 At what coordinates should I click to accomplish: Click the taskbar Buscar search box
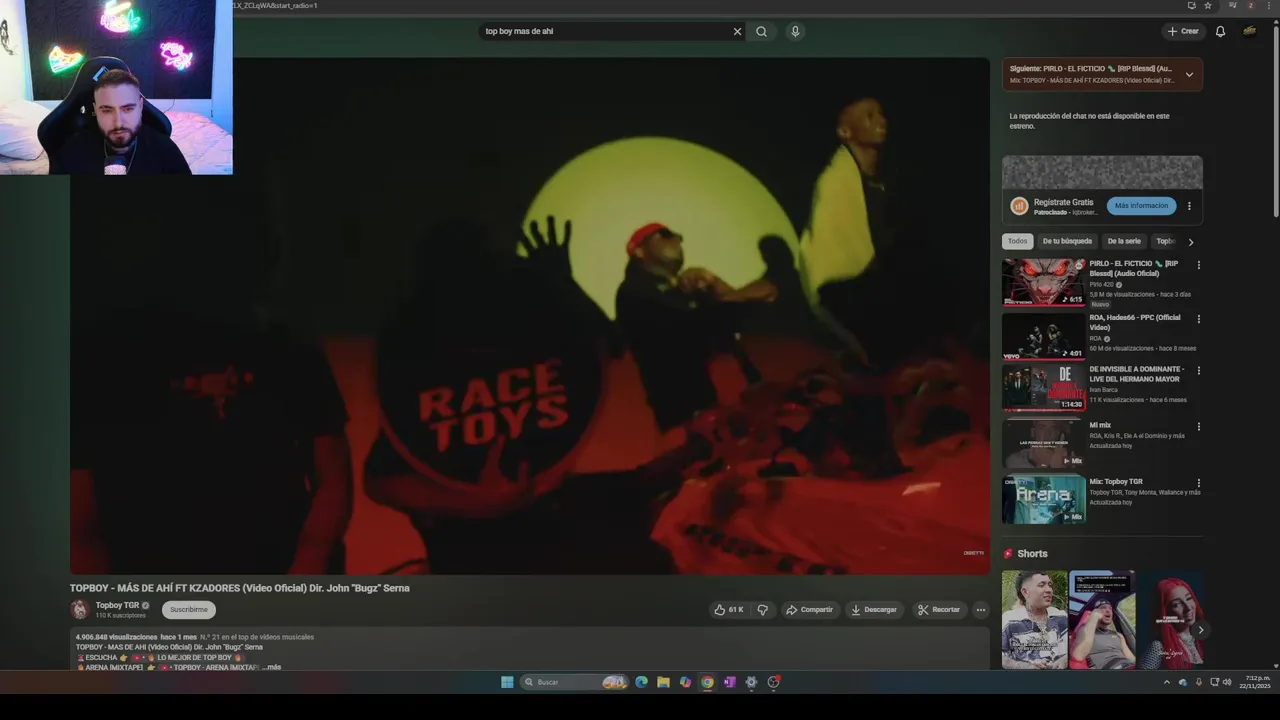pos(574,682)
